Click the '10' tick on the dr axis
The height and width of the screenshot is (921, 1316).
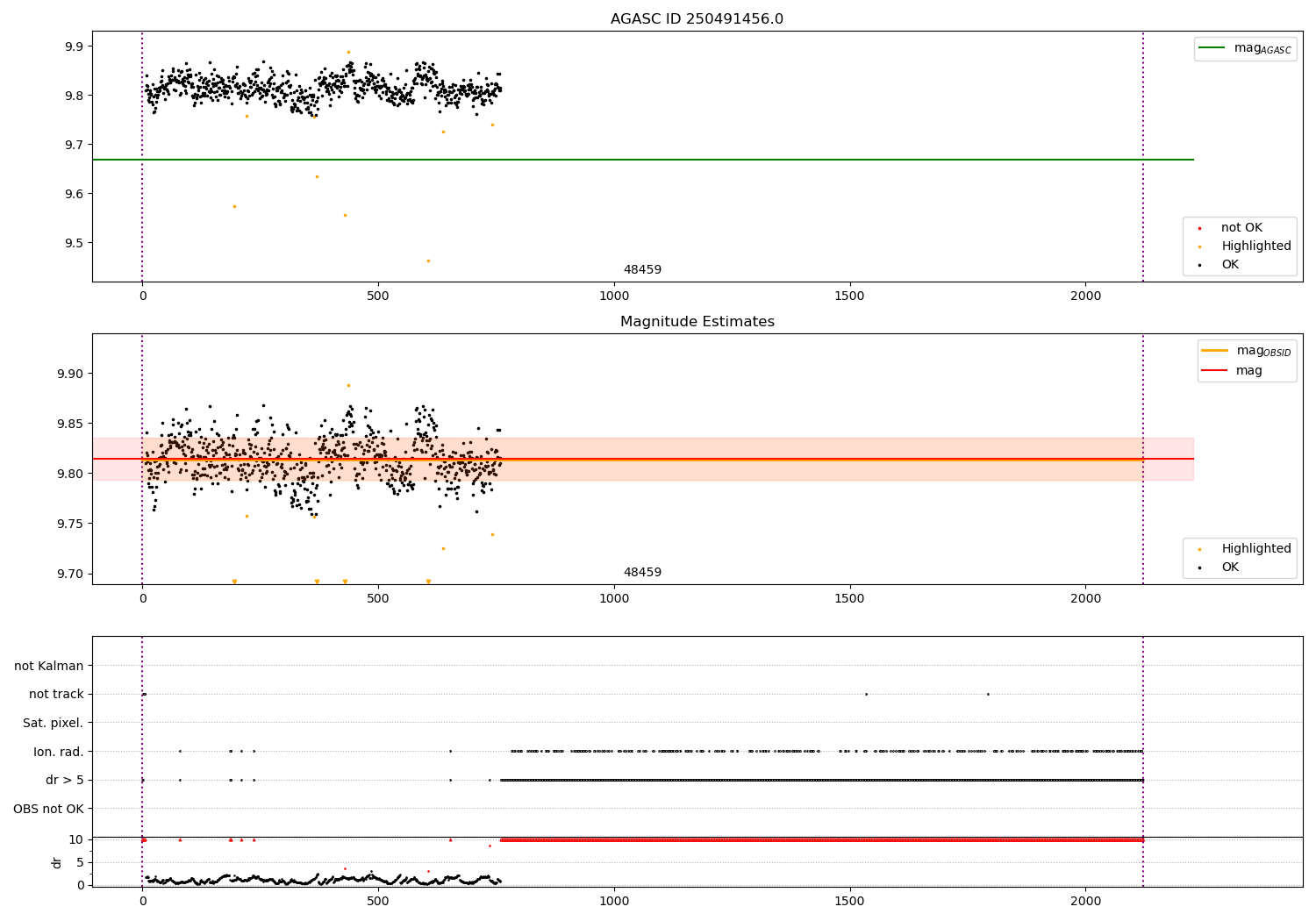tap(76, 839)
